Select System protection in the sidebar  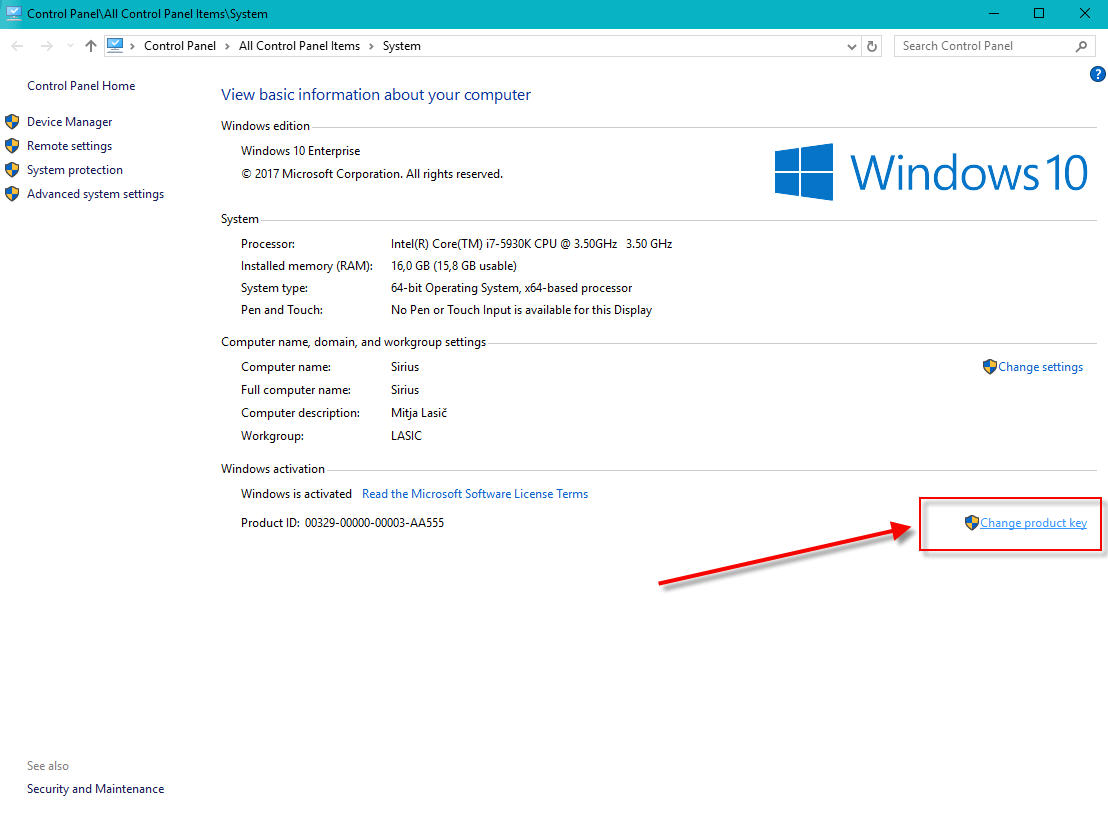point(74,170)
